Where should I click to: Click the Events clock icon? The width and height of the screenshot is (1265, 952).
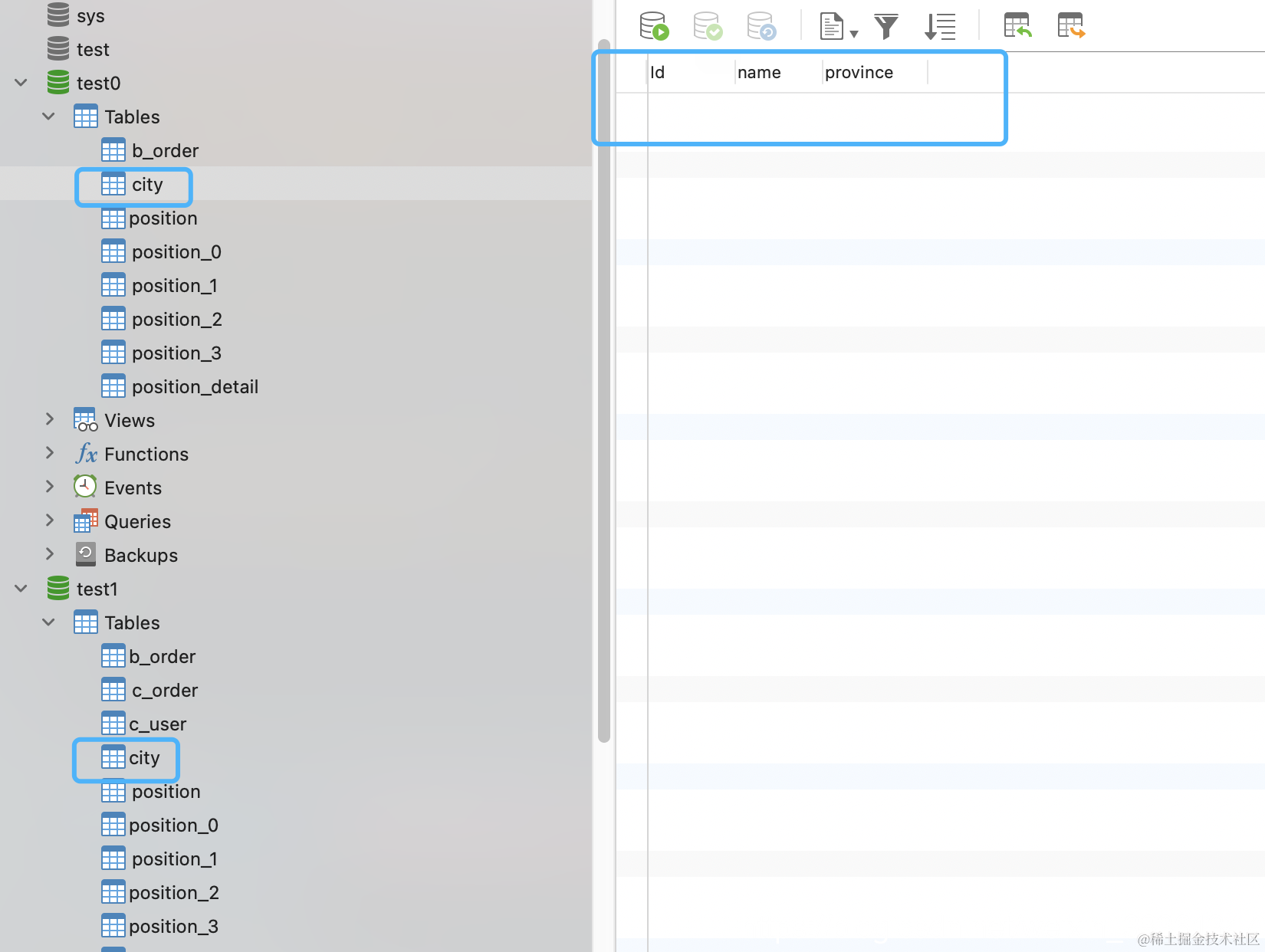pos(85,487)
